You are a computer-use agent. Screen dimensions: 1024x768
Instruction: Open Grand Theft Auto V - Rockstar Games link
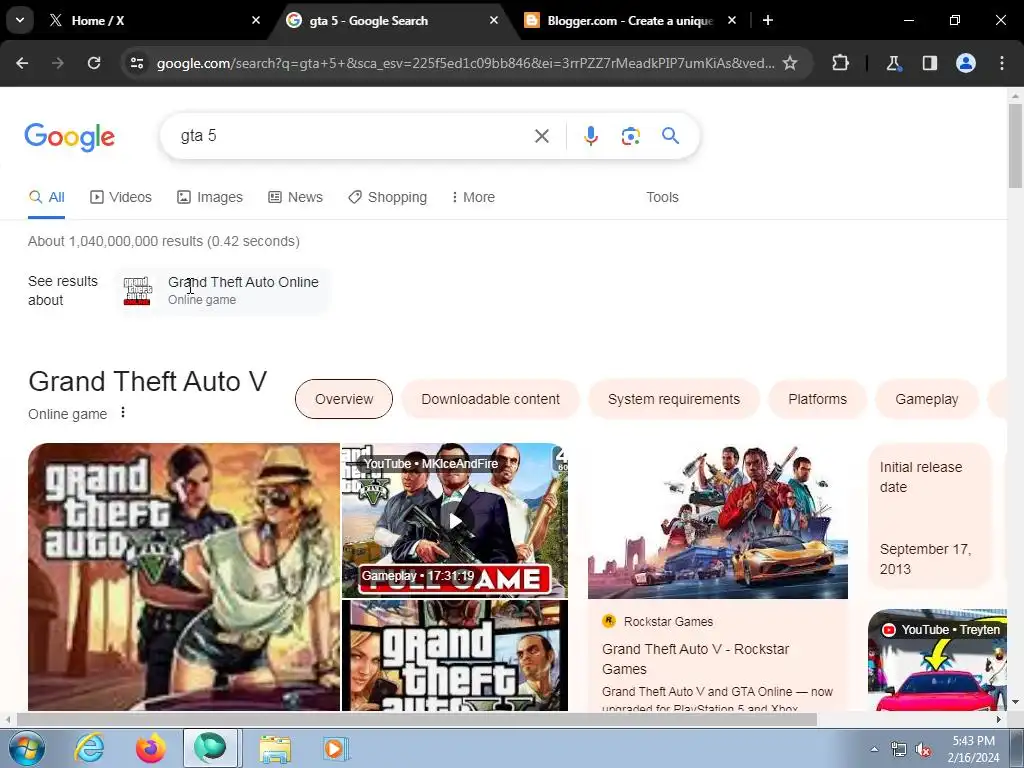696,659
